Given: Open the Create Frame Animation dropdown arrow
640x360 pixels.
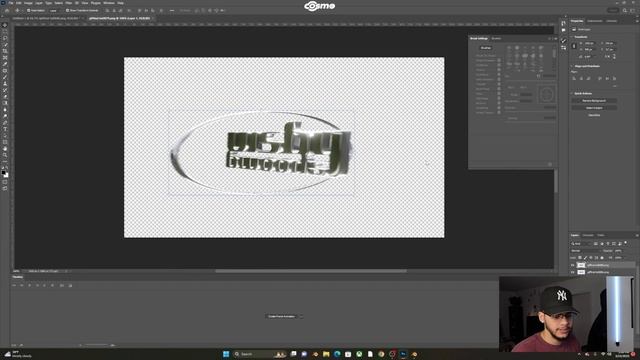Looking at the screenshot, I should coord(301,316).
